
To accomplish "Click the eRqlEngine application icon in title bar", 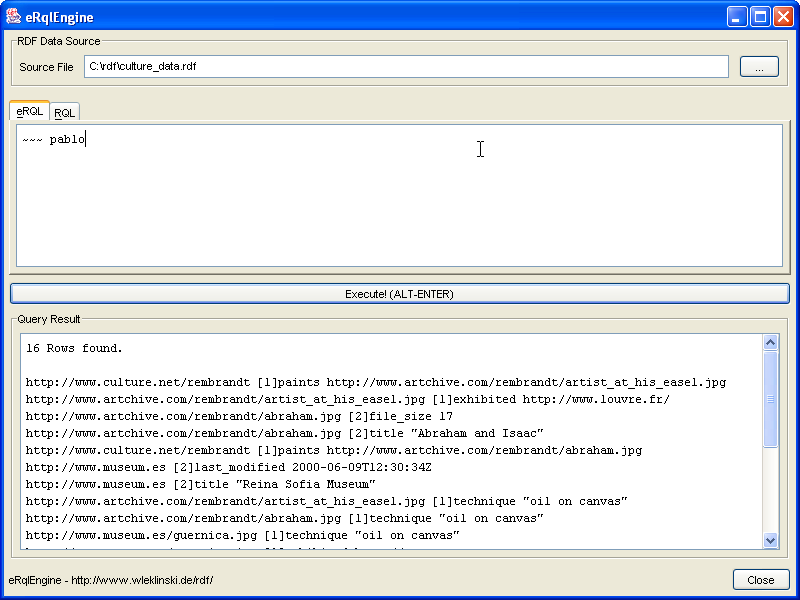I will (14, 16).
